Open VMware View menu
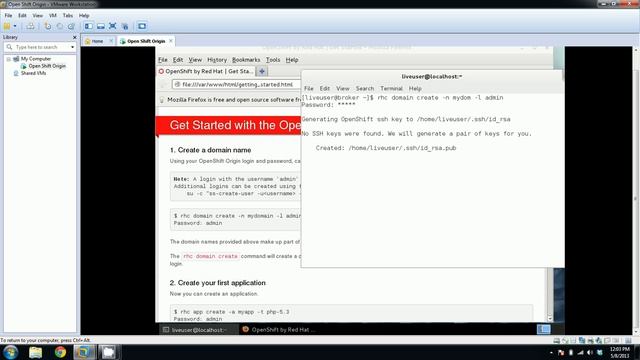640x360 pixels. 38,16
